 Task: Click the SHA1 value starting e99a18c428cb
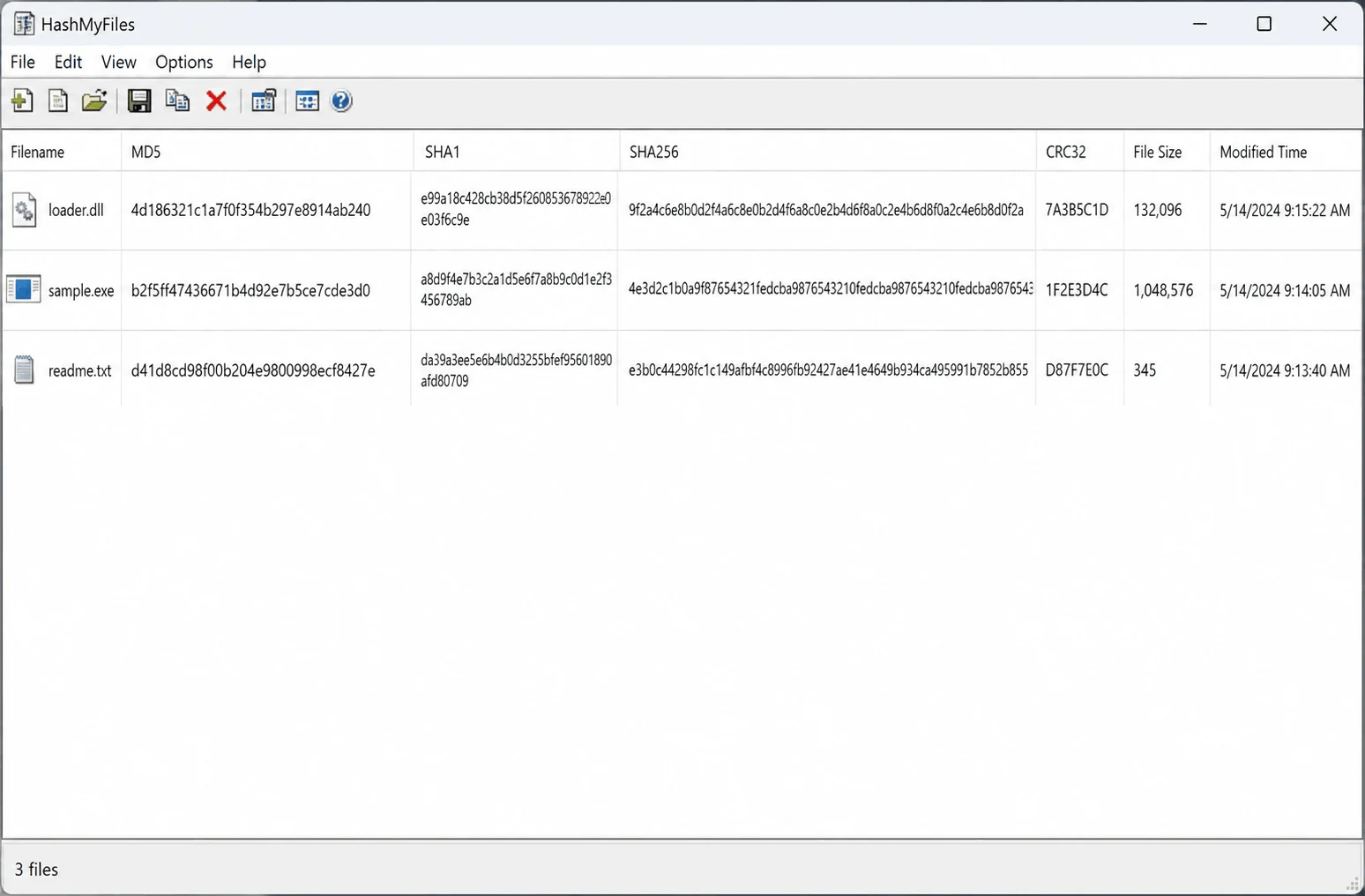516,209
